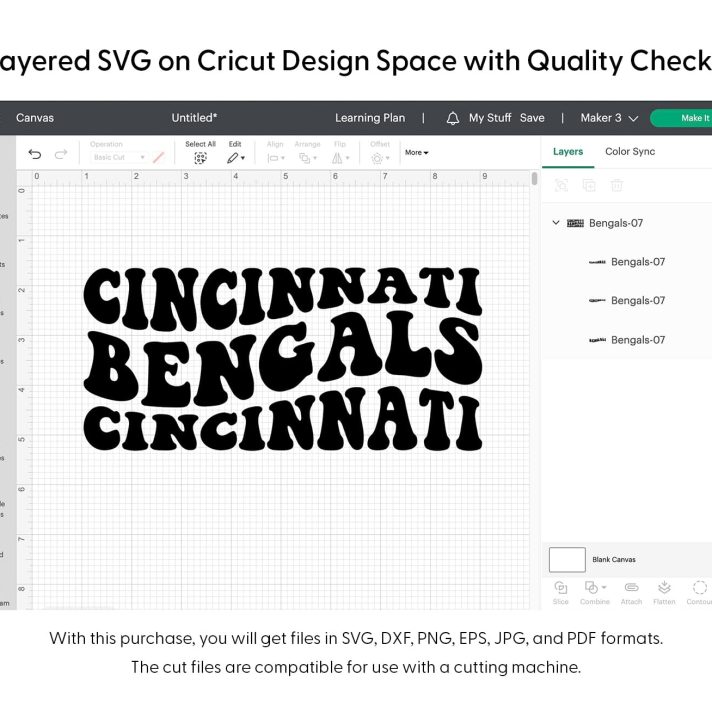Click the canvas vertical scrollbar
Image resolution: width=712 pixels, height=712 pixels.
coord(534,178)
